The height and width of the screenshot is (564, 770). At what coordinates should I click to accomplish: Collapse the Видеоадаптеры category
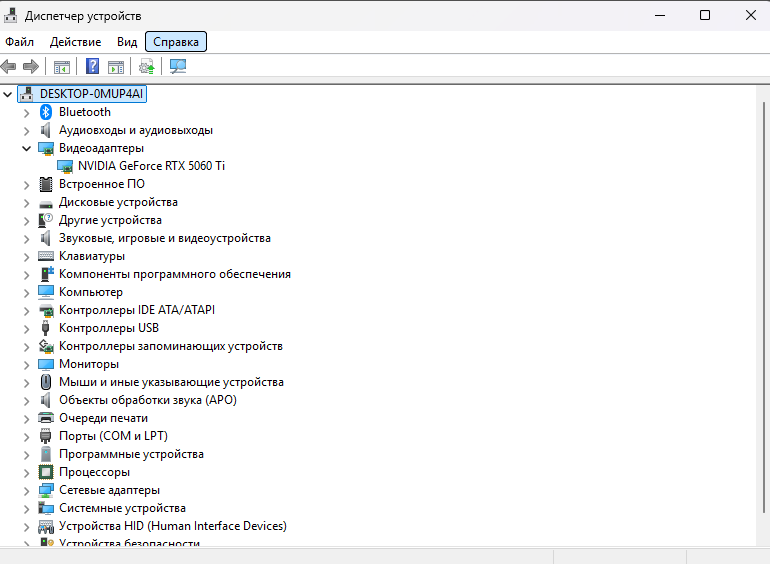tap(27, 148)
